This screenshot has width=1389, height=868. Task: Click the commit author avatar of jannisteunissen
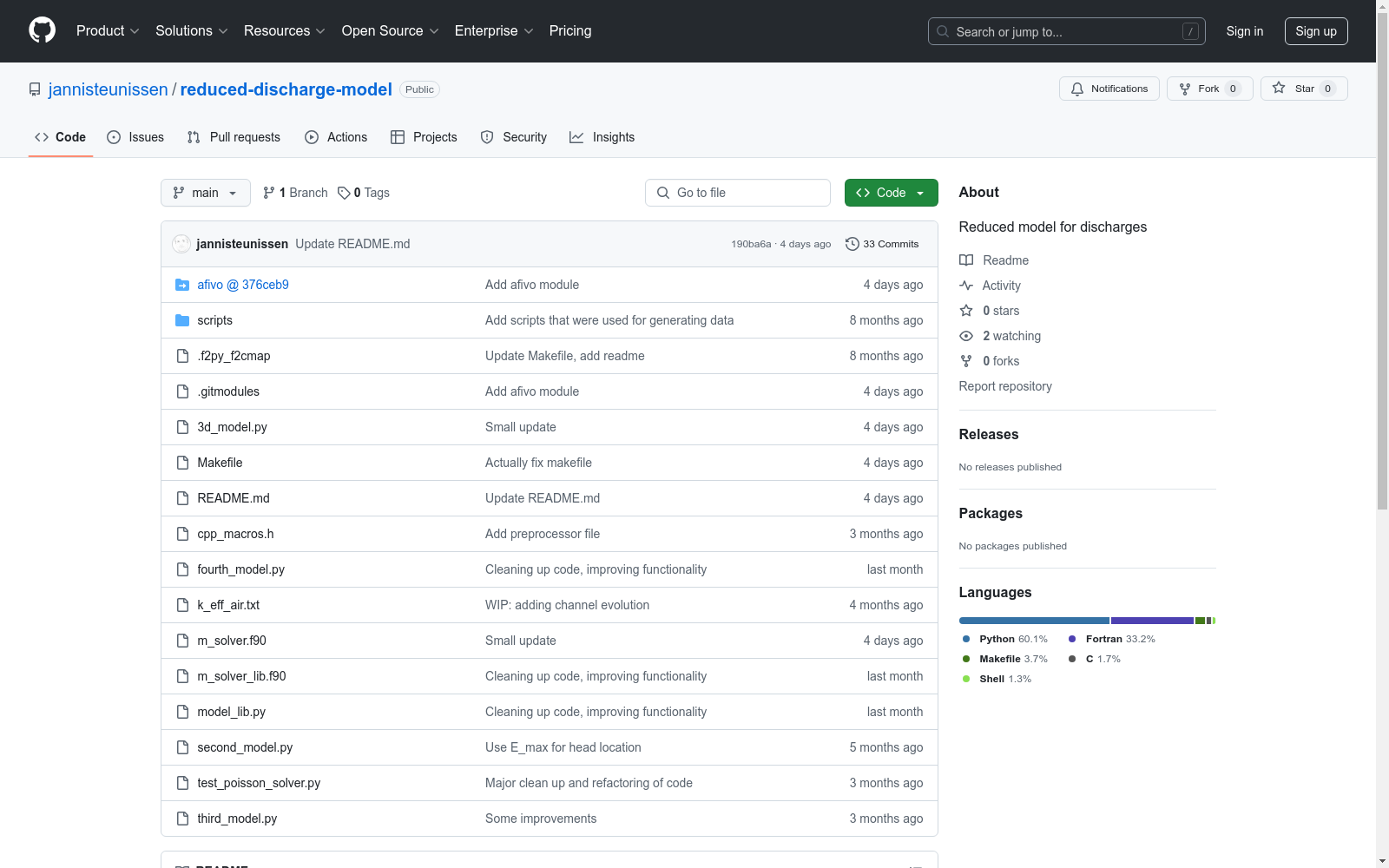pos(181,244)
